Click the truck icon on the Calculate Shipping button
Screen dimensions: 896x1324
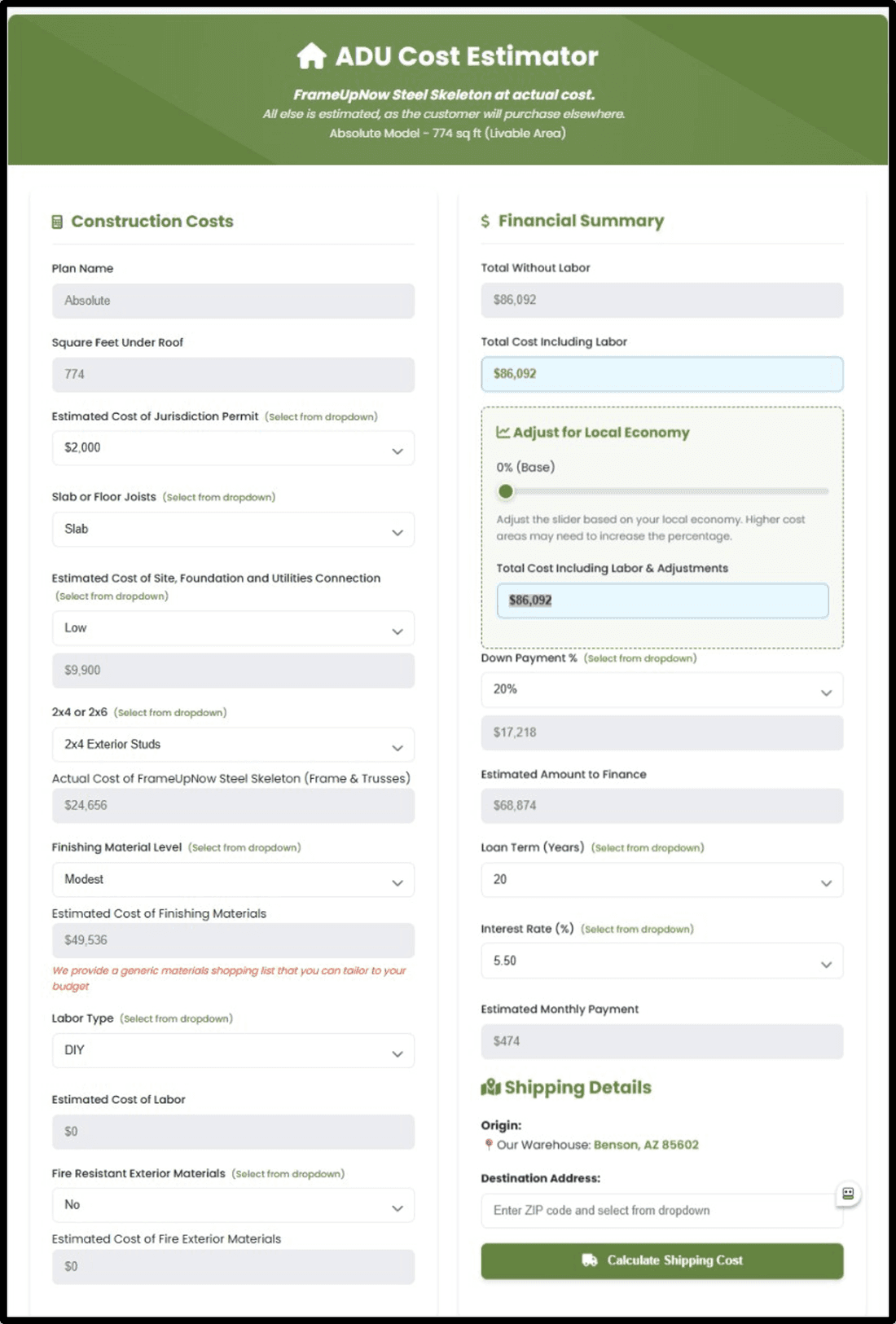[x=590, y=1260]
